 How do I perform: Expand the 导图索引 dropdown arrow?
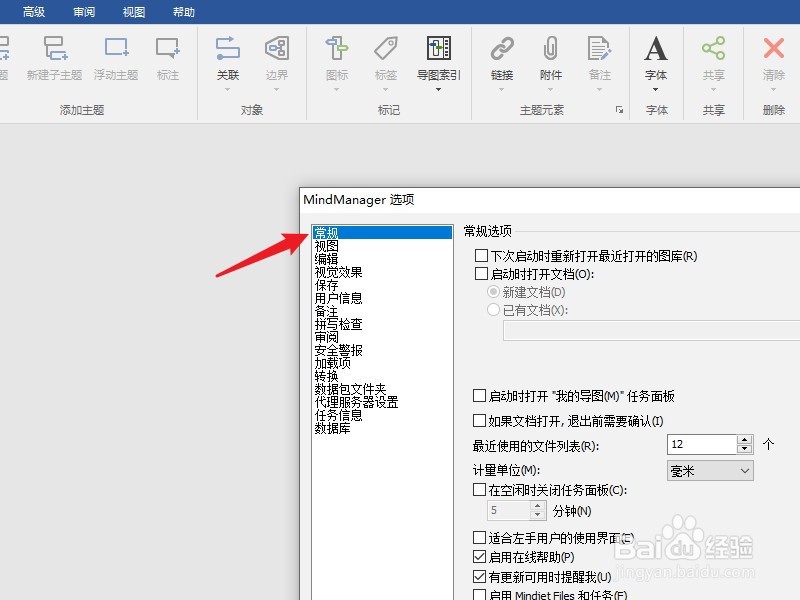(439, 89)
